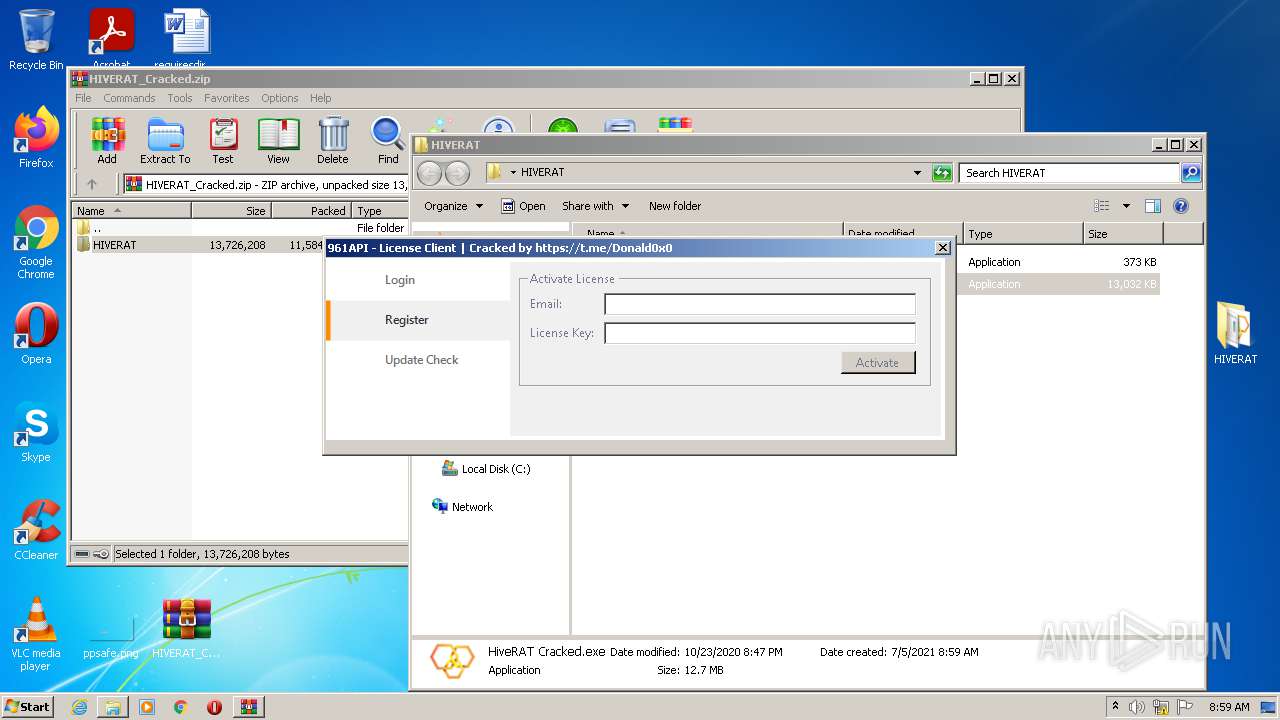This screenshot has width=1280, height=720.
Task: Open the File menu in WinRAR
Action: (83, 98)
